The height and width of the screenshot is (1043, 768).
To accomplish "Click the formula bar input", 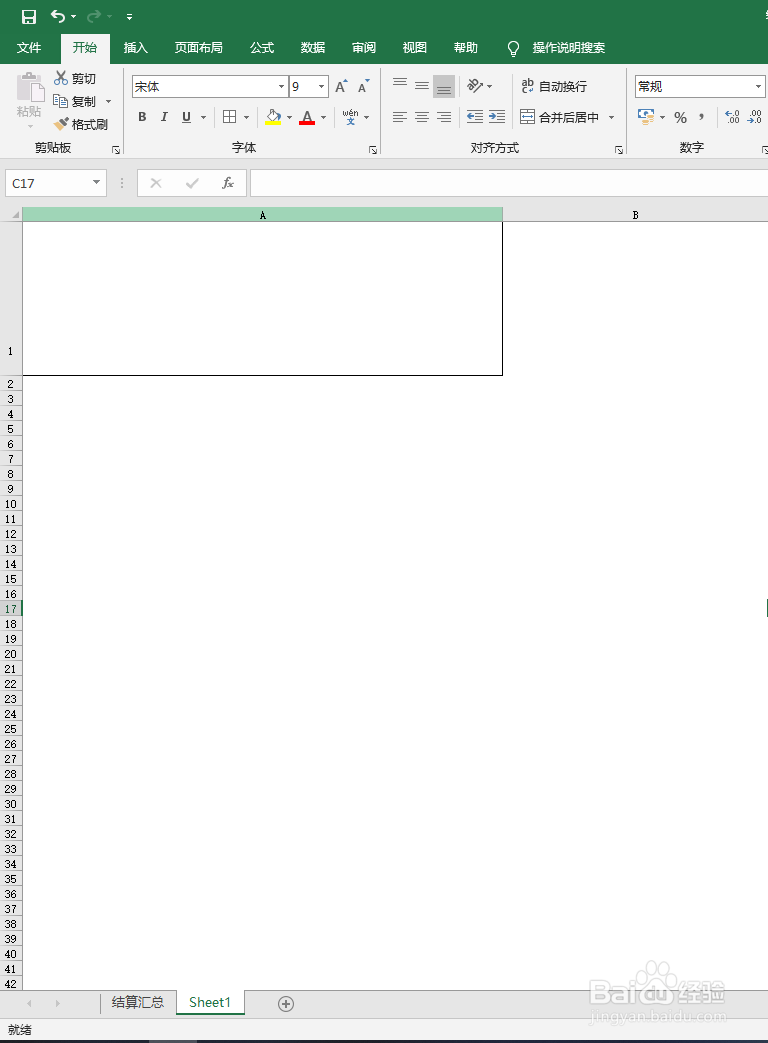I will [509, 183].
